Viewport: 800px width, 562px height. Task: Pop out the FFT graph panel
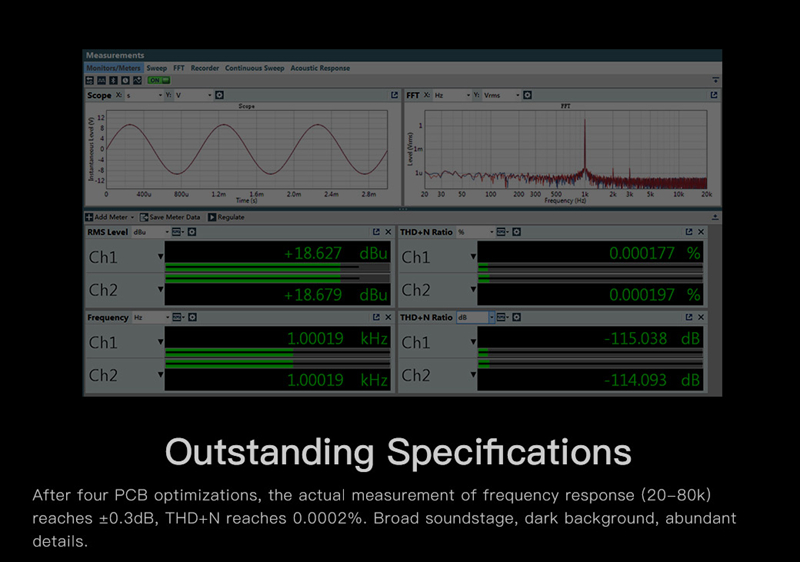[x=714, y=95]
